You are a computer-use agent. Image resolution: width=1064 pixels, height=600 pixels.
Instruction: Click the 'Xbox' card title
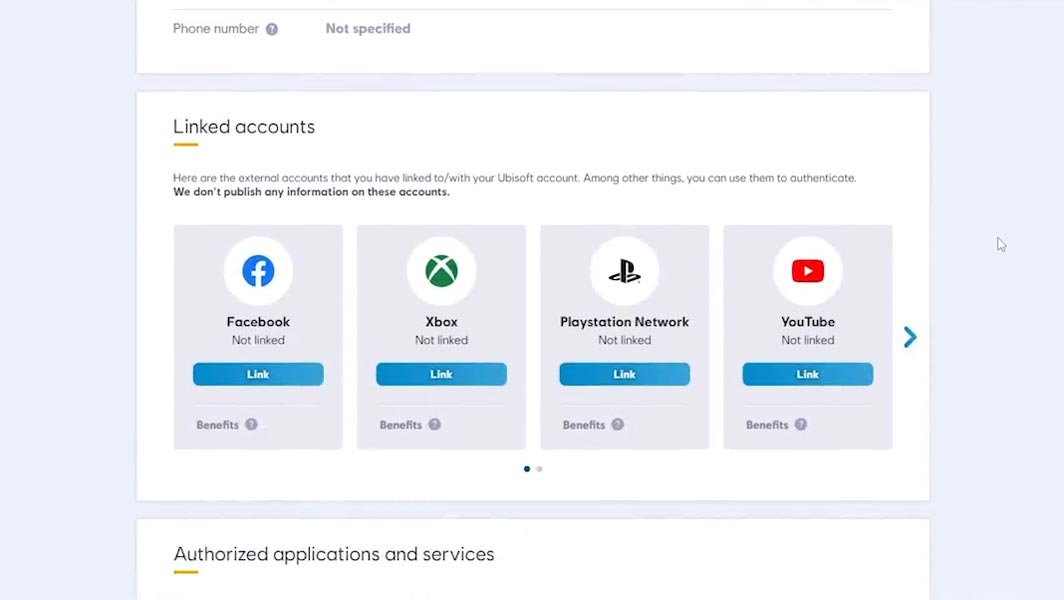pos(441,322)
